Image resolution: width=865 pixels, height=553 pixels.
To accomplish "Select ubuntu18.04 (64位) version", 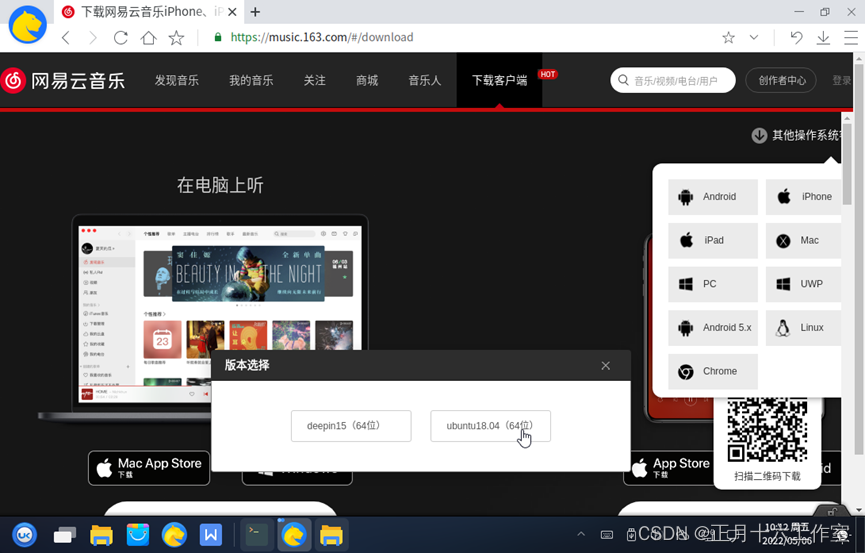I will coord(490,426).
